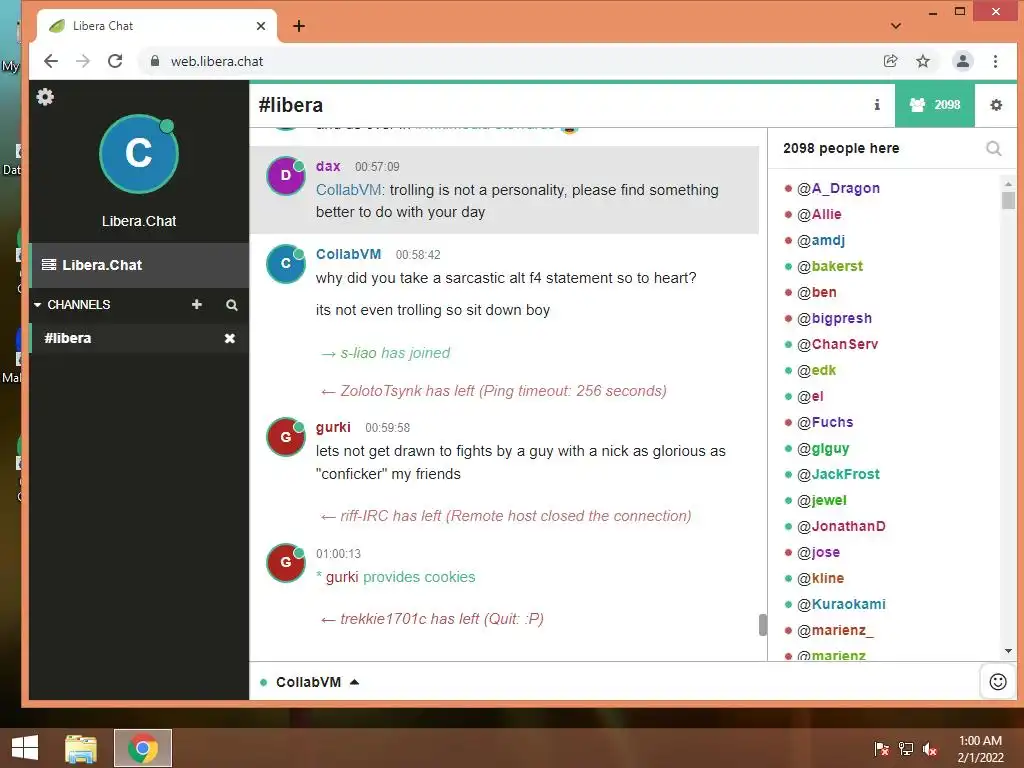The image size is (1024, 768).
Task: Open the Windows Start button
Action: tap(25, 748)
